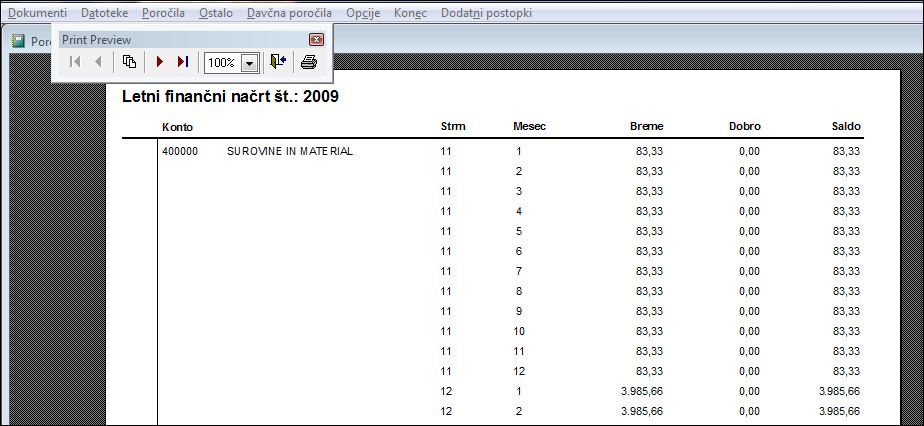Click Saldo 83,33 in month 11 row
Screen dimensions: 924x426
846,351
